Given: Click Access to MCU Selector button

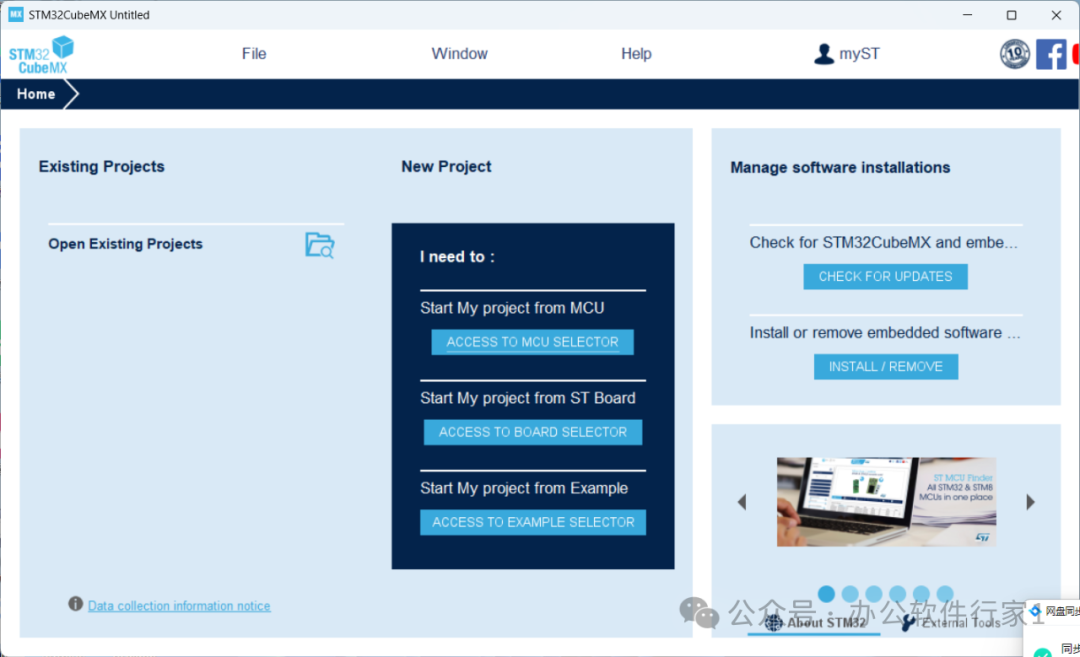Looking at the screenshot, I should pos(532,342).
